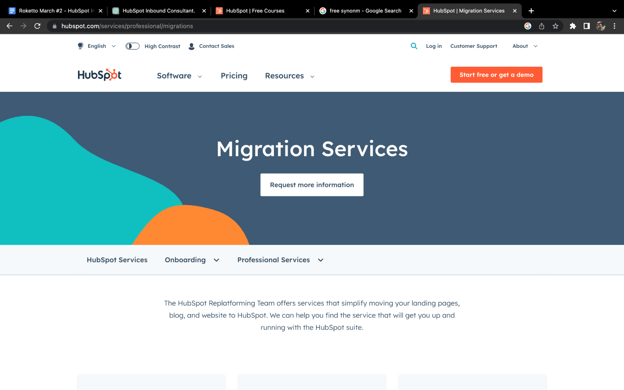Click the Contact Sales link text
The image size is (624, 390).
[x=216, y=46]
